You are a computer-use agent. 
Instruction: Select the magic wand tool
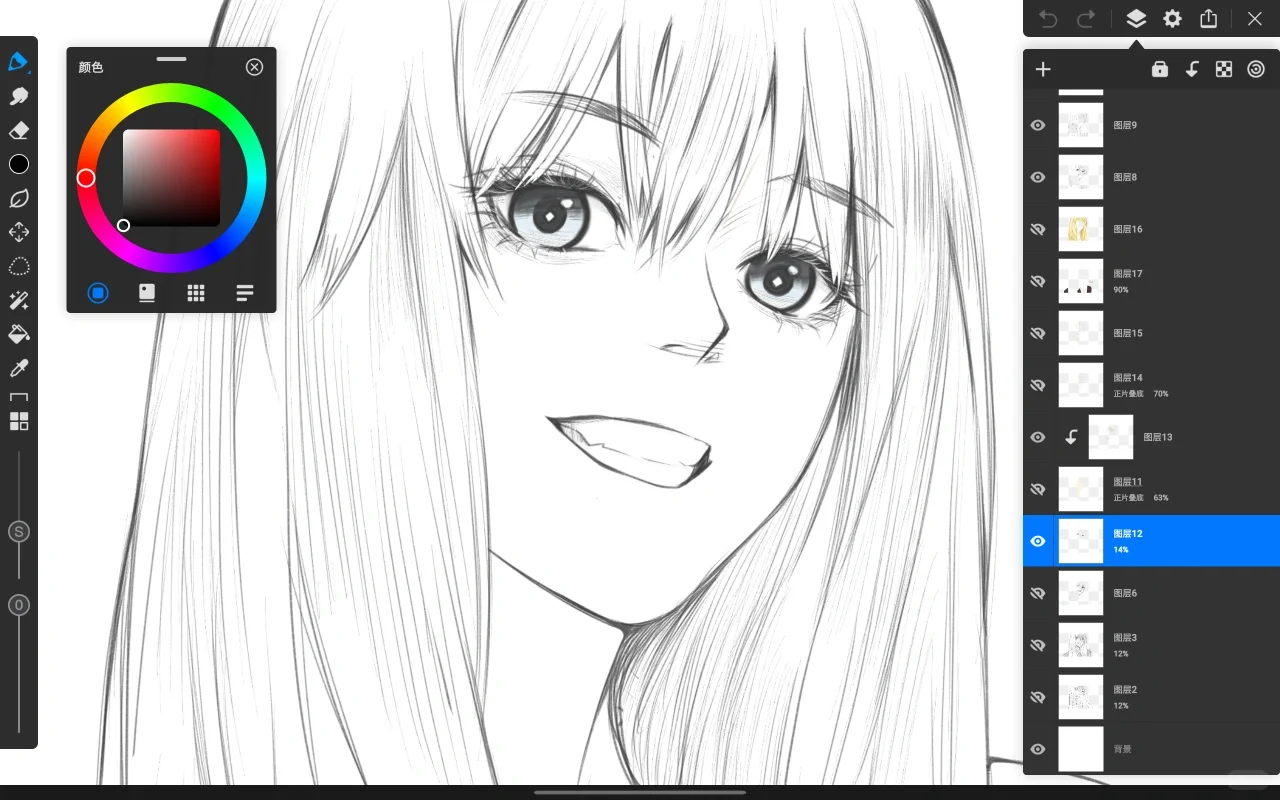pos(18,300)
